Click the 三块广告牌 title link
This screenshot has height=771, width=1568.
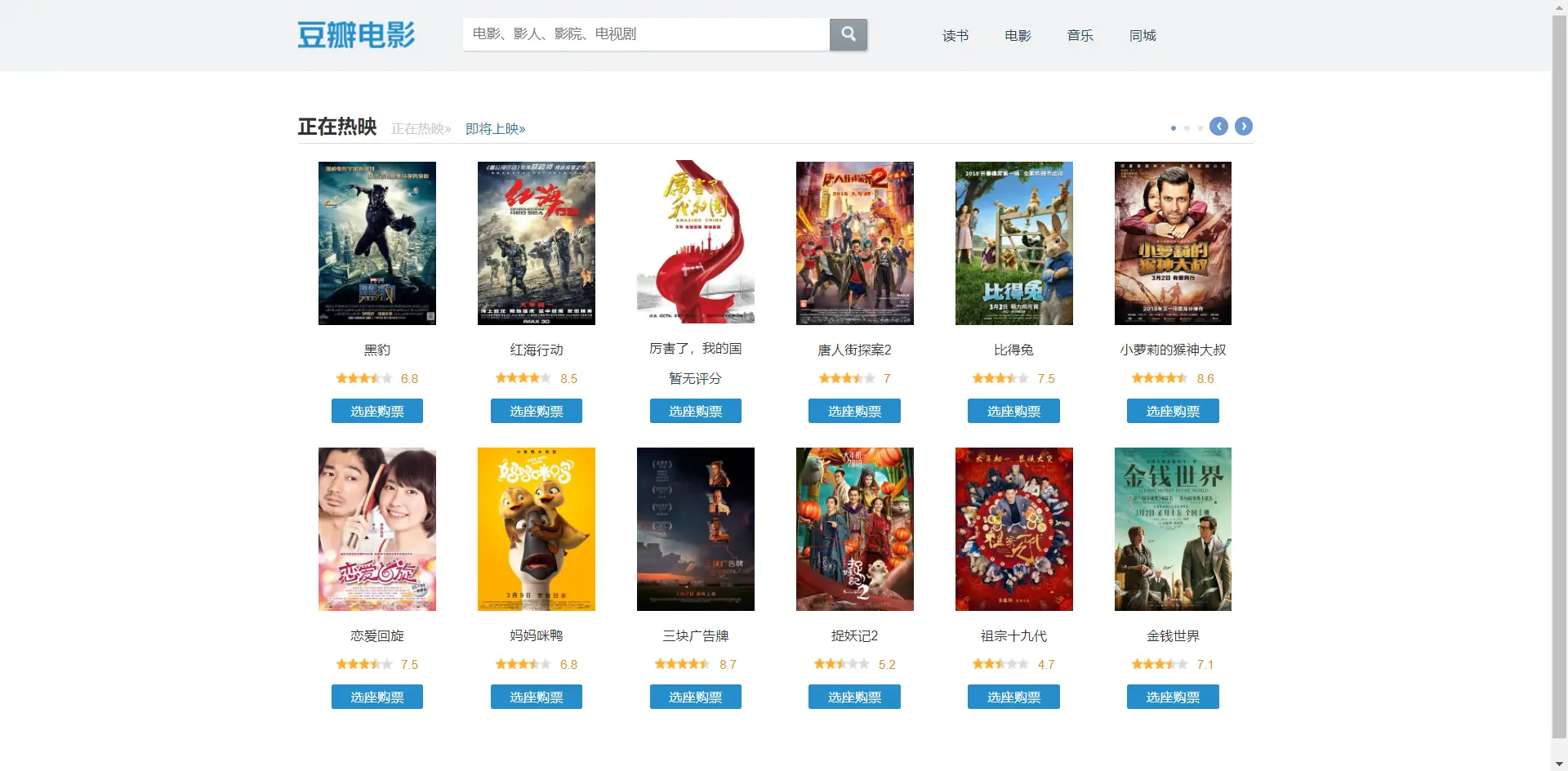coord(696,635)
